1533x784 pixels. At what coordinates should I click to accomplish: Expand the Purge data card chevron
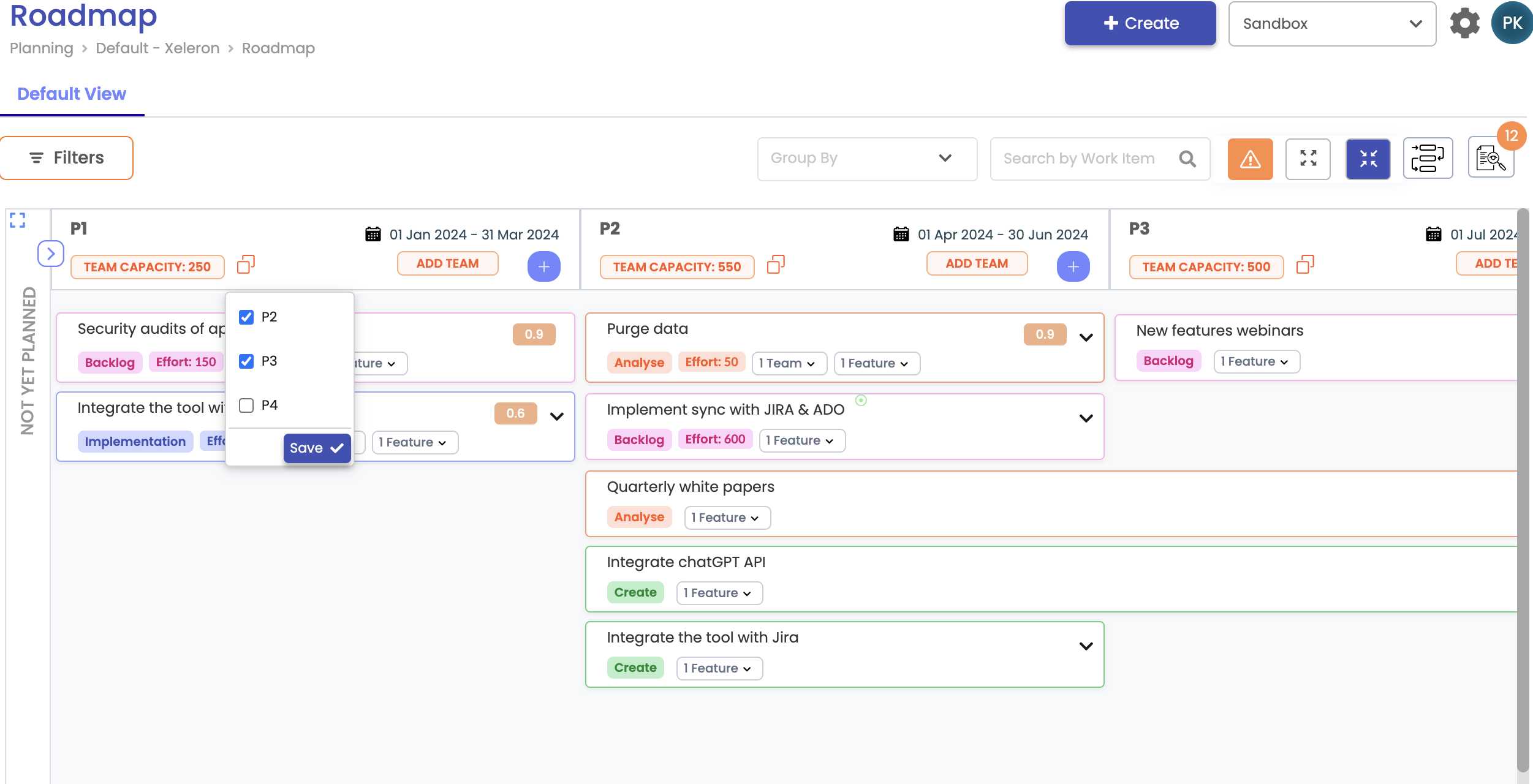(x=1086, y=337)
